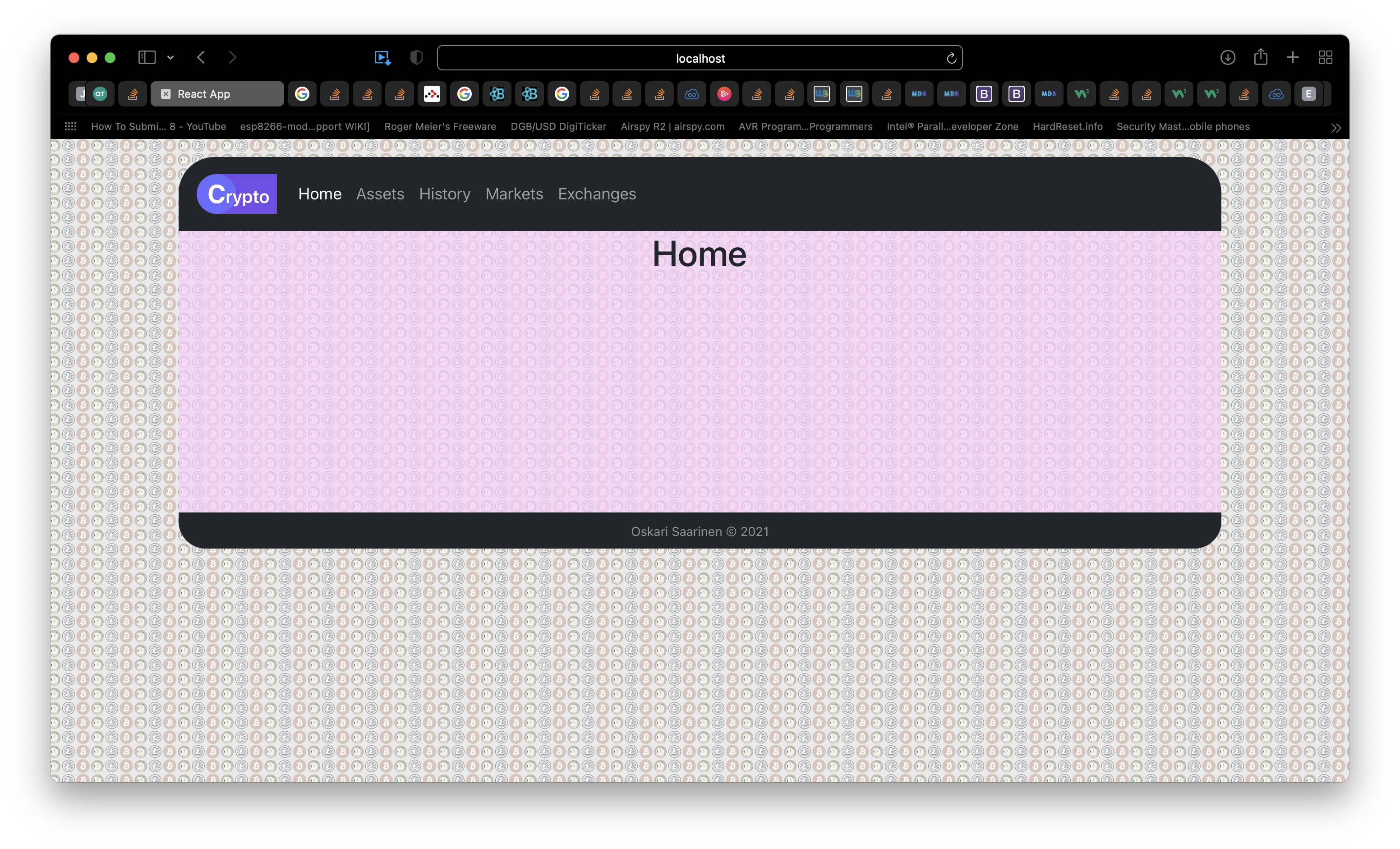The image size is (1400, 849).
Task: Show the downloads list
Action: 1227,57
